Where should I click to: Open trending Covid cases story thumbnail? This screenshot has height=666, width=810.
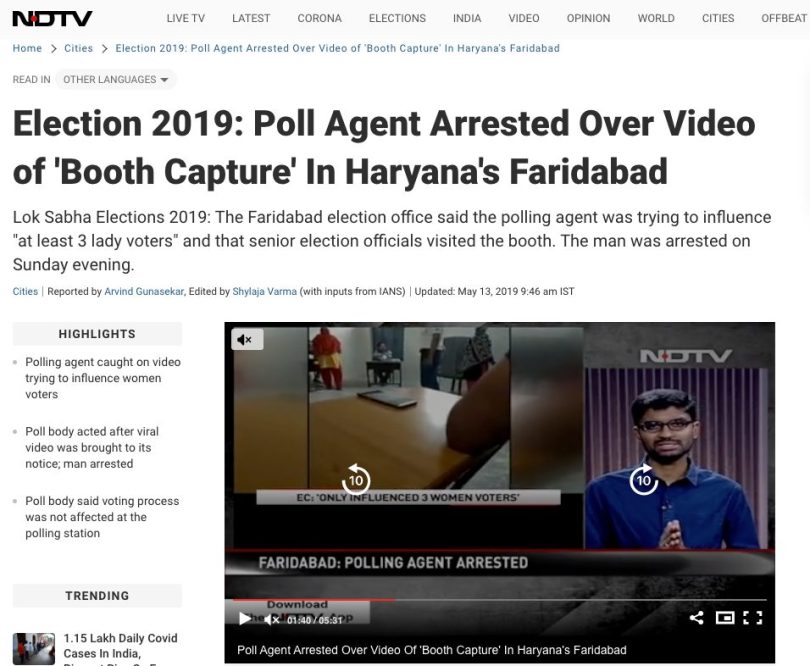34,649
